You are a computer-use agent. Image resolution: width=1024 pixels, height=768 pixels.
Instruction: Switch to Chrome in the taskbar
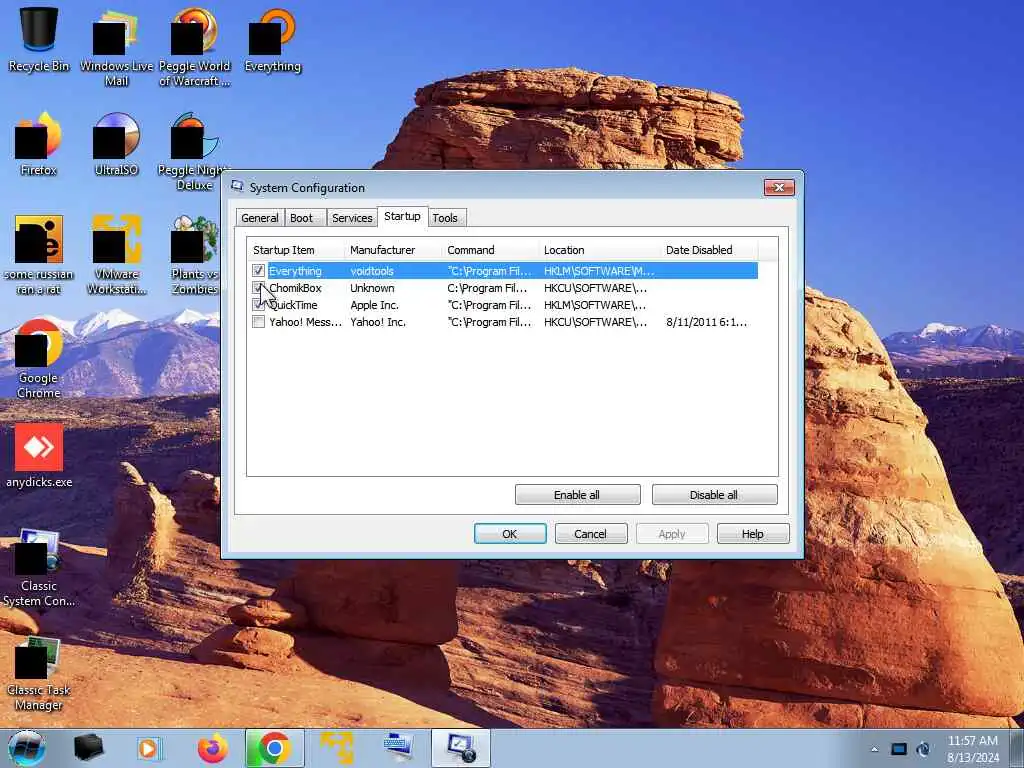[275, 748]
